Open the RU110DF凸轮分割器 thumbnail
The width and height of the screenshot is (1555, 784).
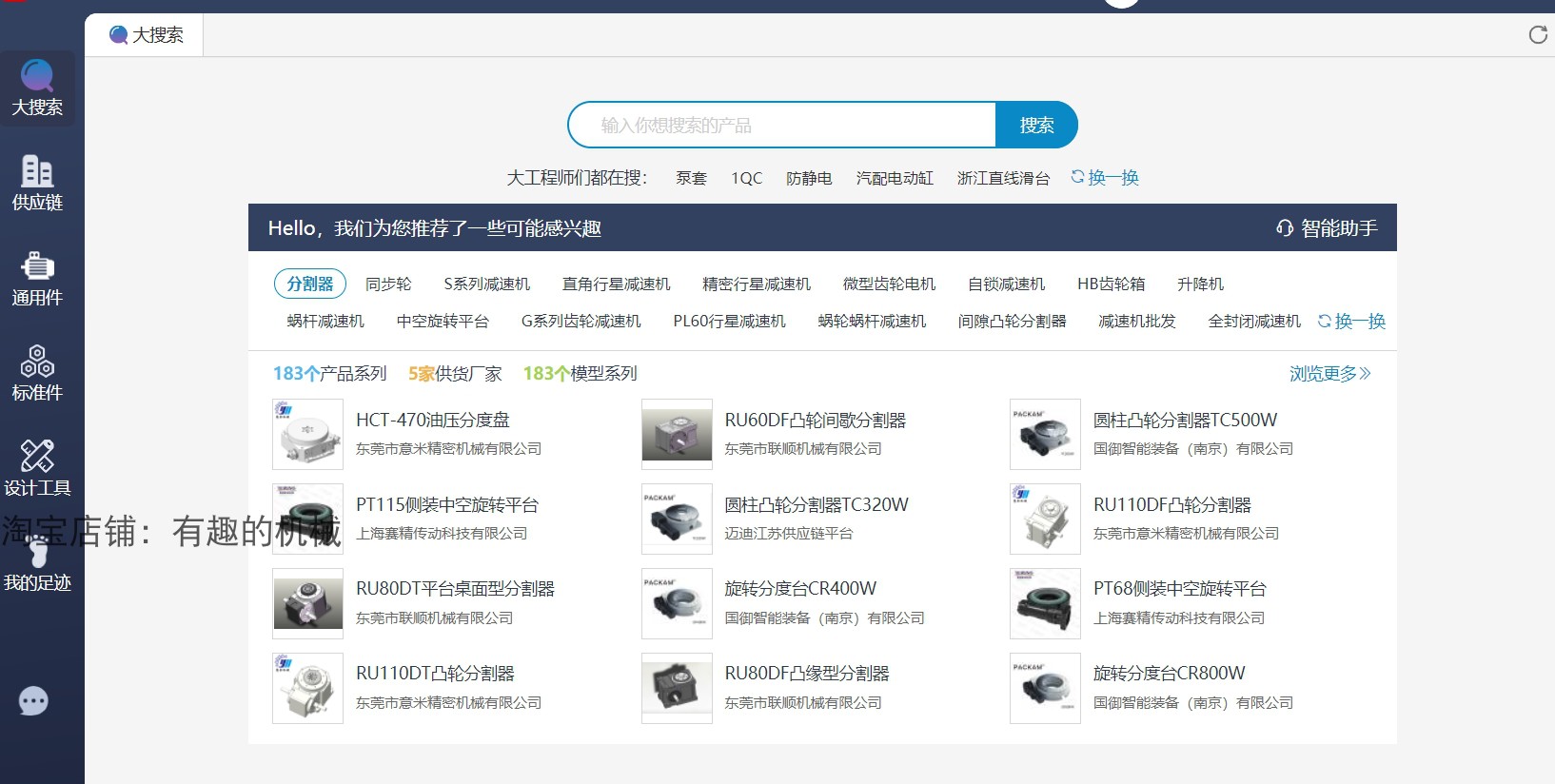pyautogui.click(x=1045, y=519)
